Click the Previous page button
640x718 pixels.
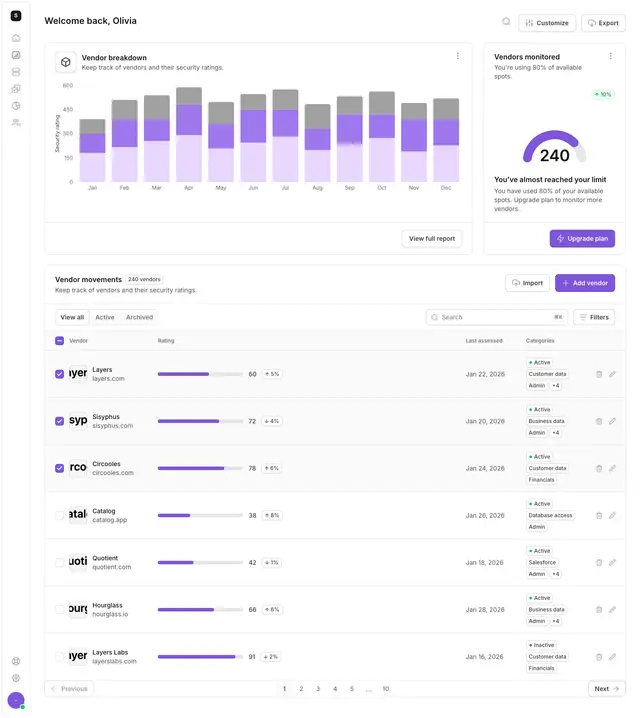(69, 689)
